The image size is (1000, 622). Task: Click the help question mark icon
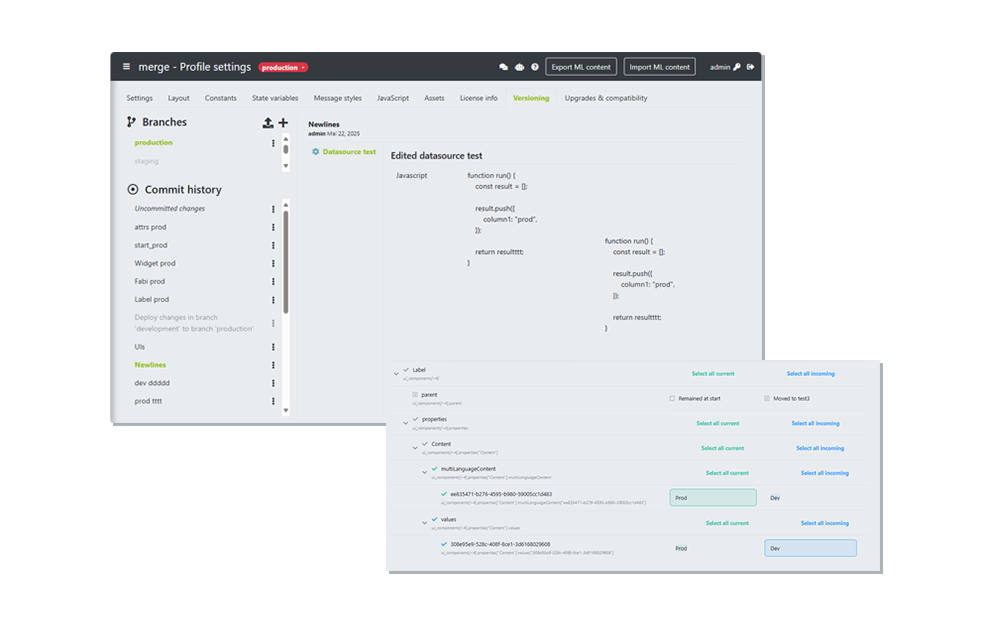coord(534,67)
